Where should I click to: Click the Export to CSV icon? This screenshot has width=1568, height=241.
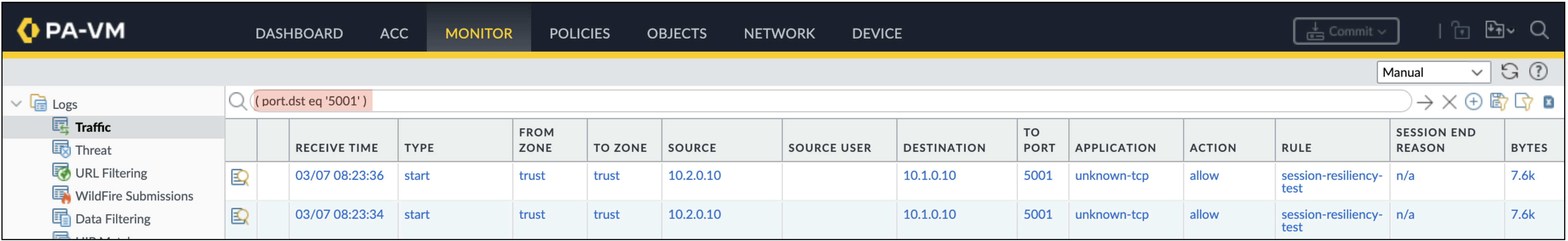coord(1549,102)
